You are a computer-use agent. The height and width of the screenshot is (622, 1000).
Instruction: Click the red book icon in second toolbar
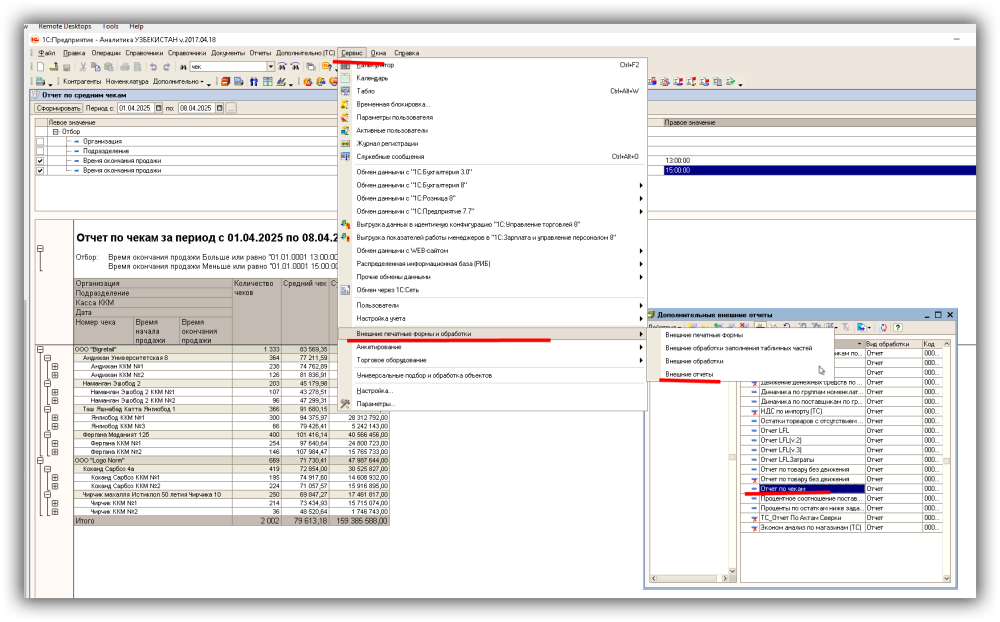pos(225,82)
